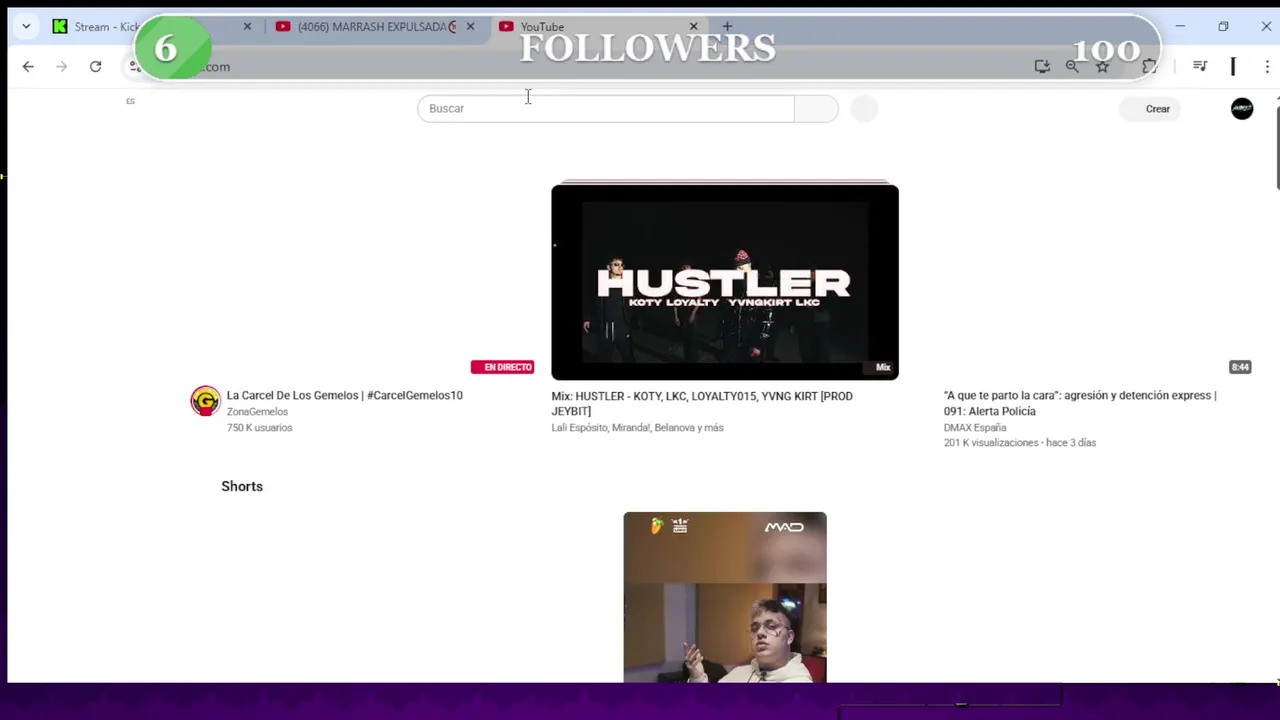Open the MAD Short video thumbnail
The image size is (1280, 720).
coord(725,597)
